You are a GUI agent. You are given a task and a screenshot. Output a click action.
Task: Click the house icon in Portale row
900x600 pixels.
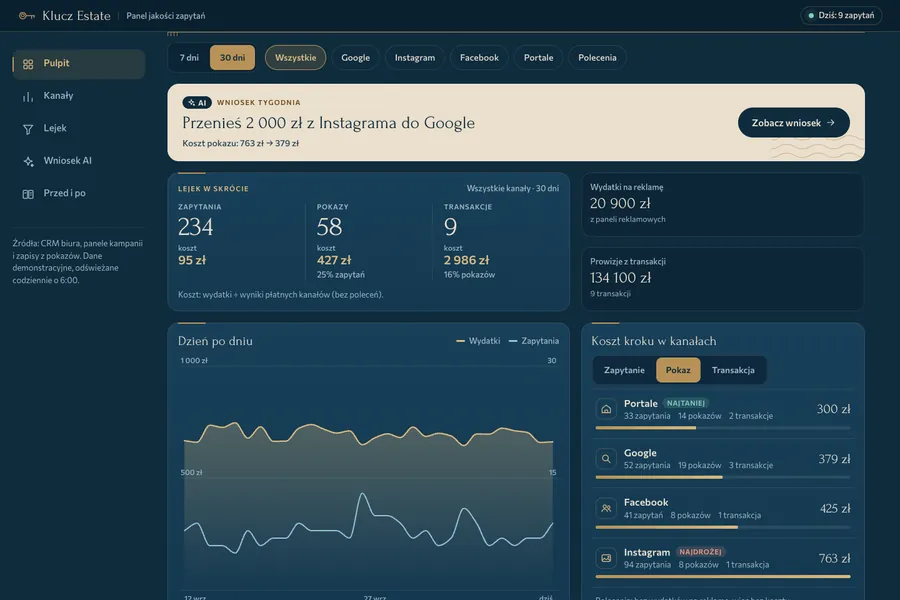[x=606, y=409]
